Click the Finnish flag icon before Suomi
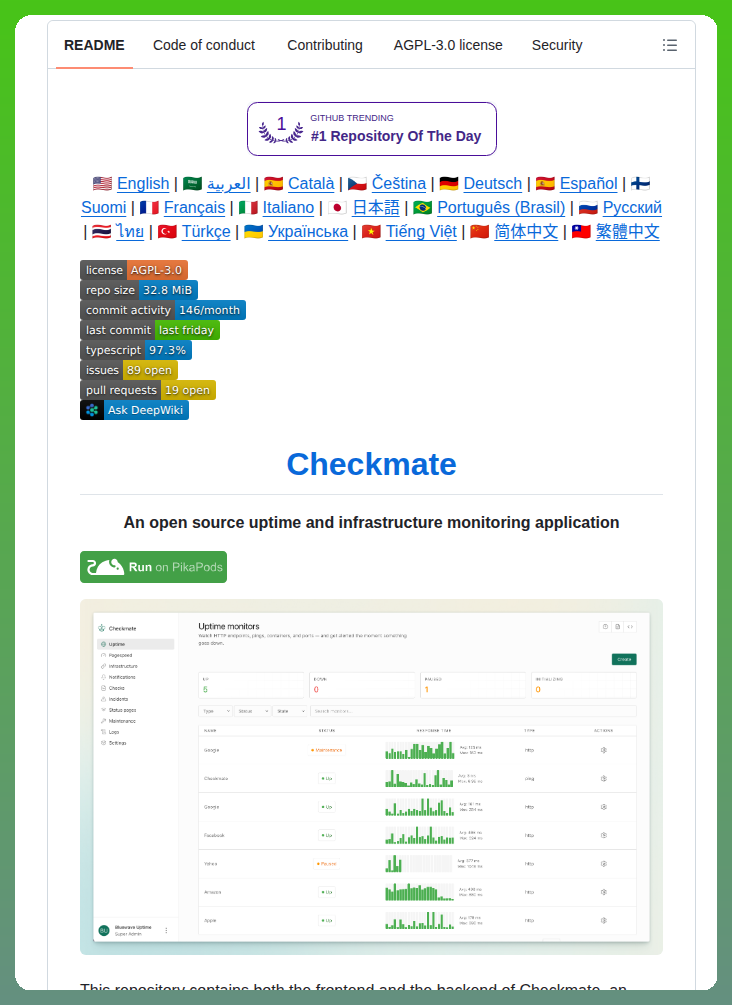The height and width of the screenshot is (1005, 732). click(x=640, y=184)
